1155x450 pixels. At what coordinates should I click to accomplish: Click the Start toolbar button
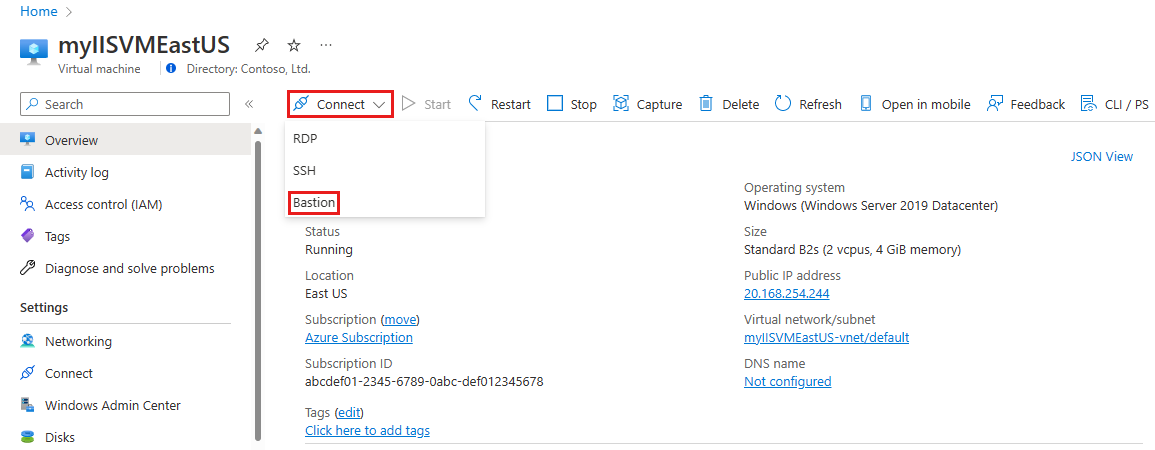tap(426, 105)
